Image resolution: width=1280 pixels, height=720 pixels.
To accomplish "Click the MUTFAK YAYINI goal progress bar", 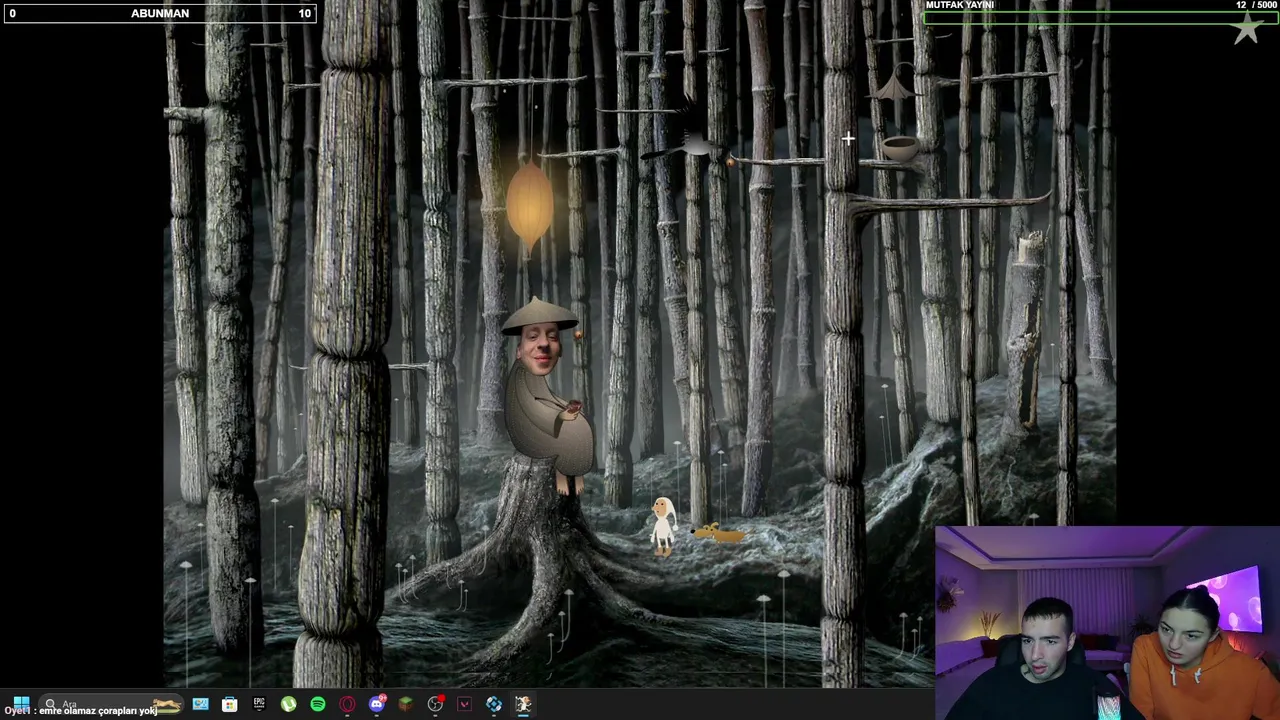I will click(x=1100, y=16).
